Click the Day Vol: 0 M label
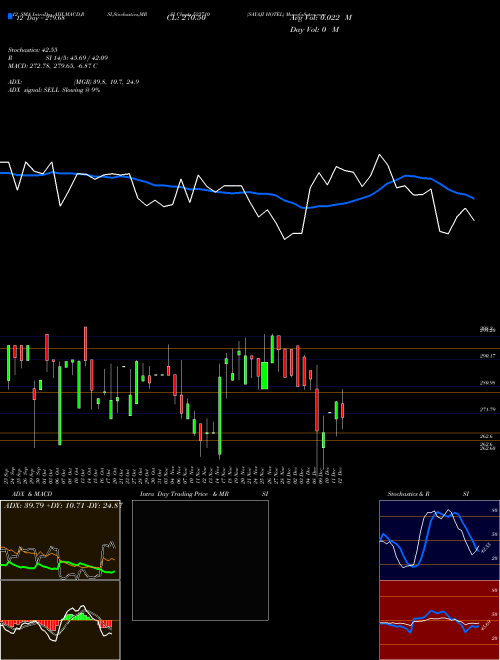 click(x=314, y=29)
